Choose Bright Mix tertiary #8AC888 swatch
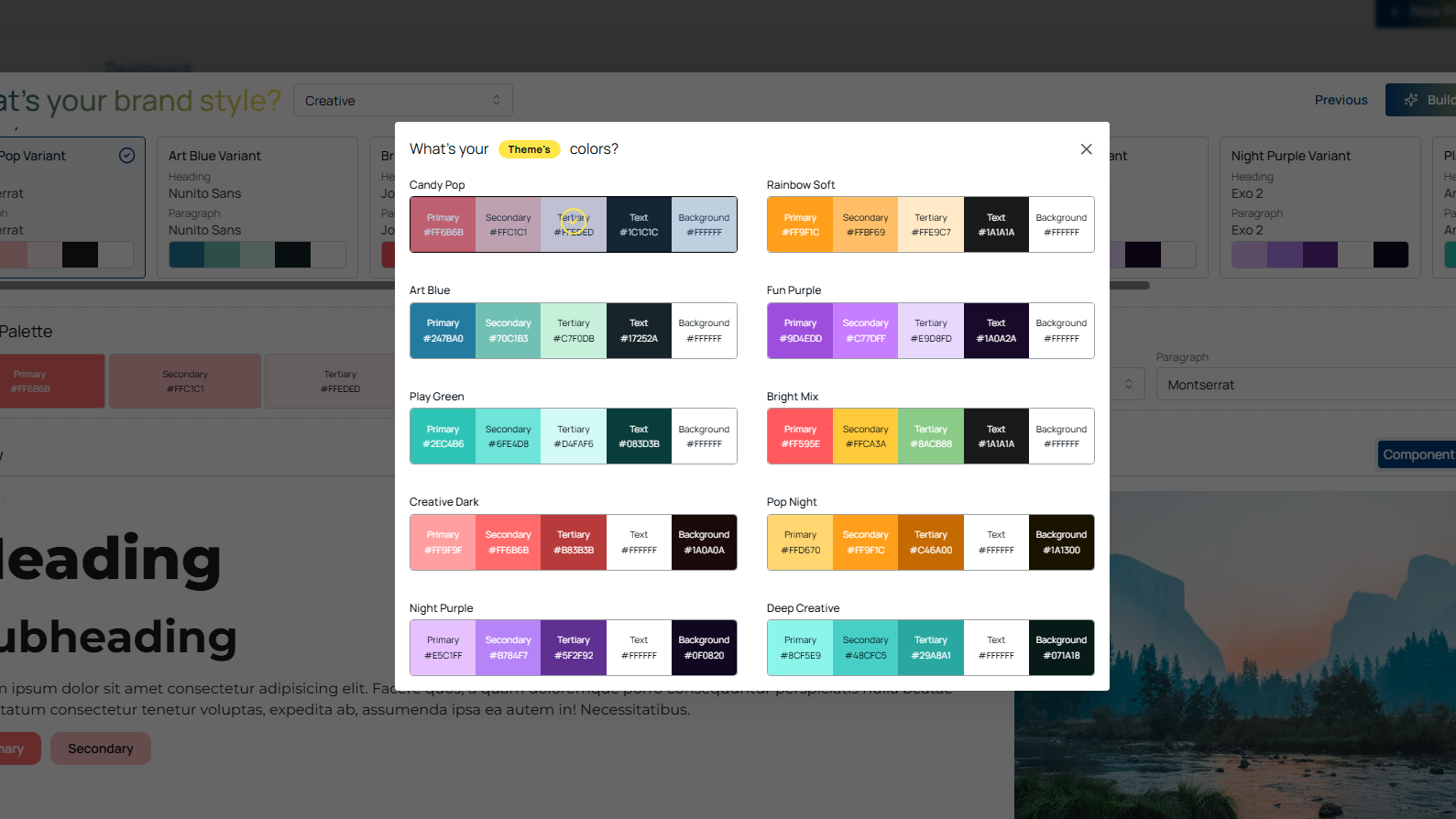Image resolution: width=1456 pixels, height=819 pixels. [931, 436]
